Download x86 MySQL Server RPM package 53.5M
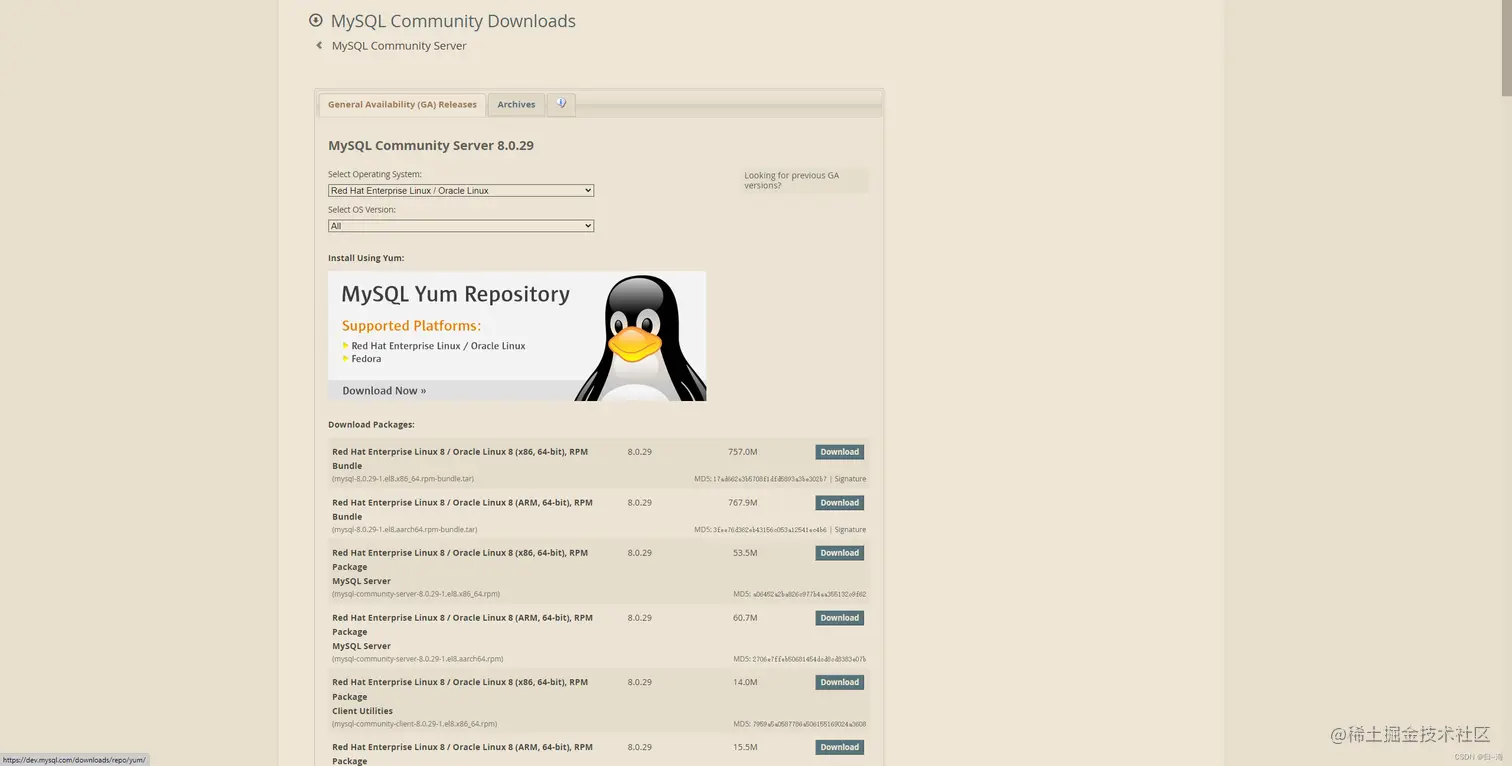The image size is (1512, 766). pos(840,553)
